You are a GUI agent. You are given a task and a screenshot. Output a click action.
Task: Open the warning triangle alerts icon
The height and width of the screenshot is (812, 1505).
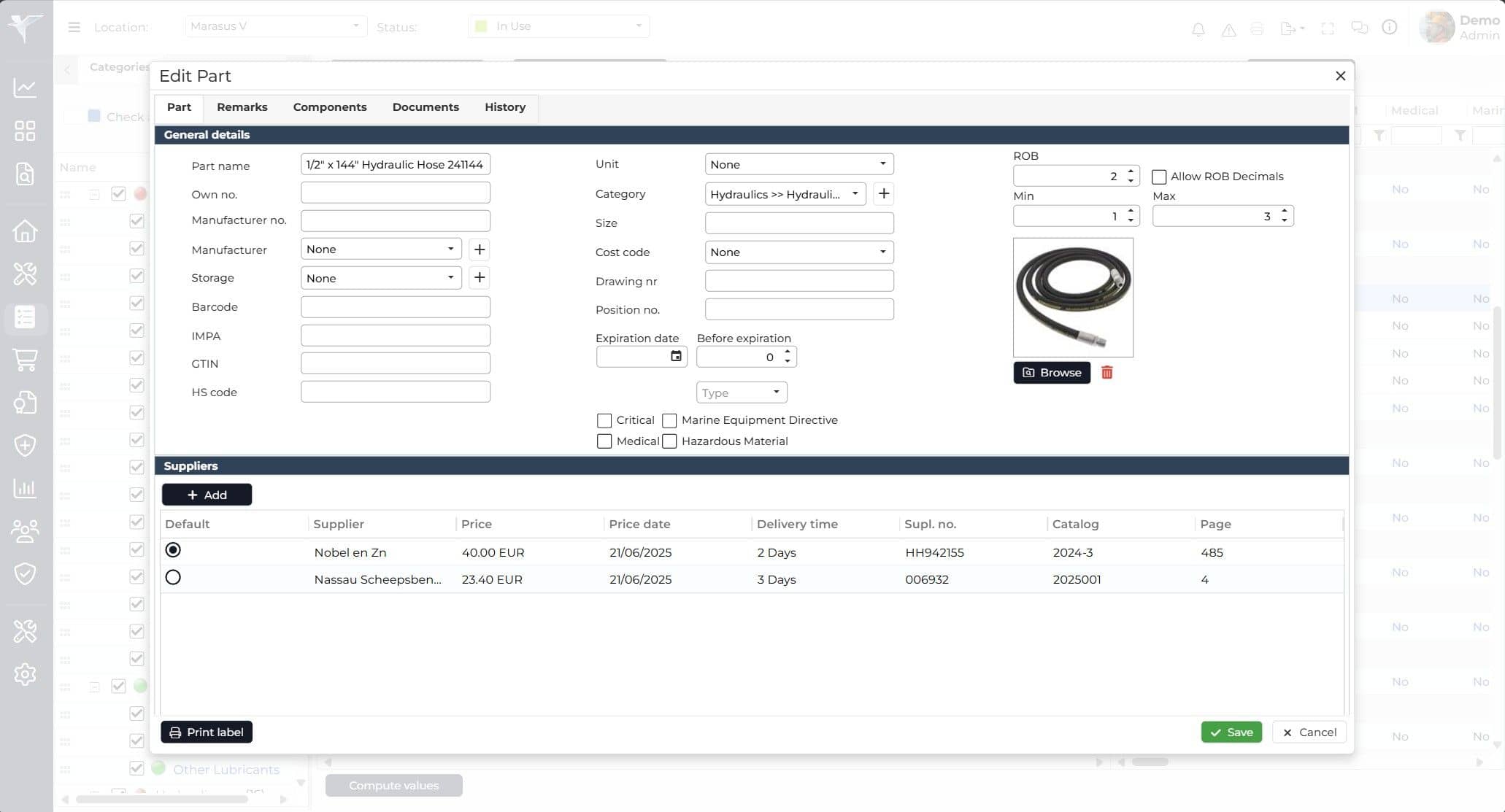point(1228,29)
